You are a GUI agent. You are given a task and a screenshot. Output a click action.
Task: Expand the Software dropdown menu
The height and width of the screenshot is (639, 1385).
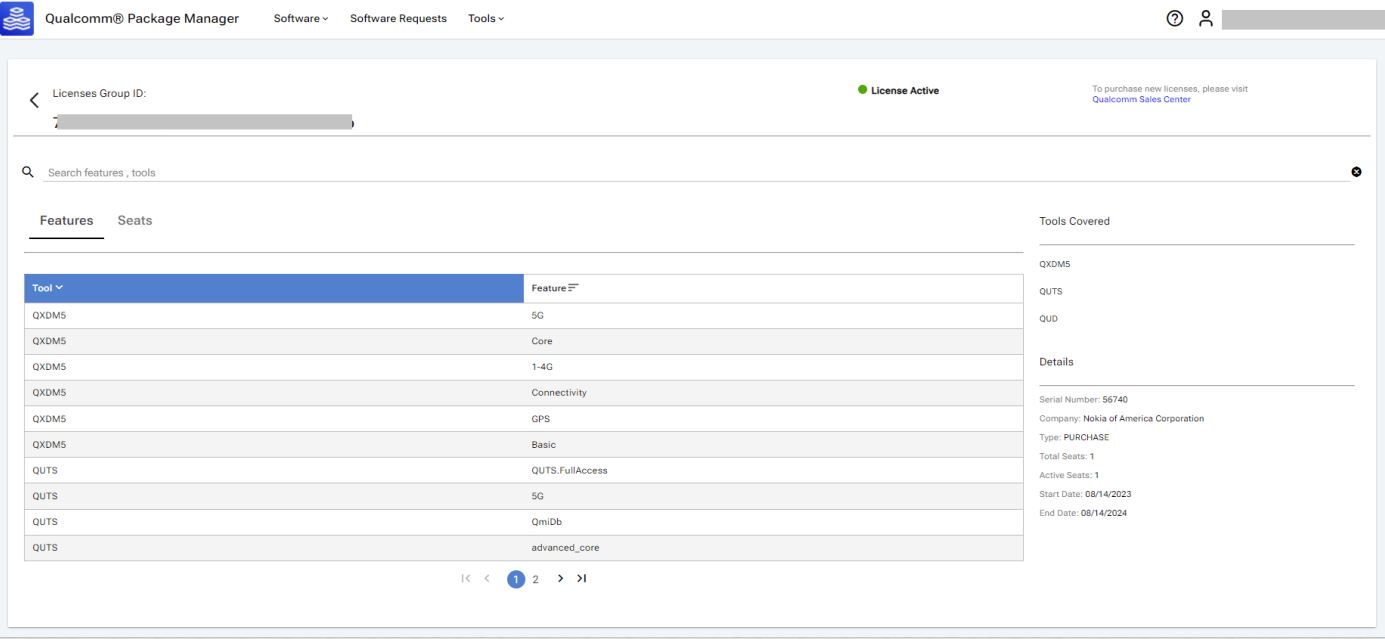(301, 19)
